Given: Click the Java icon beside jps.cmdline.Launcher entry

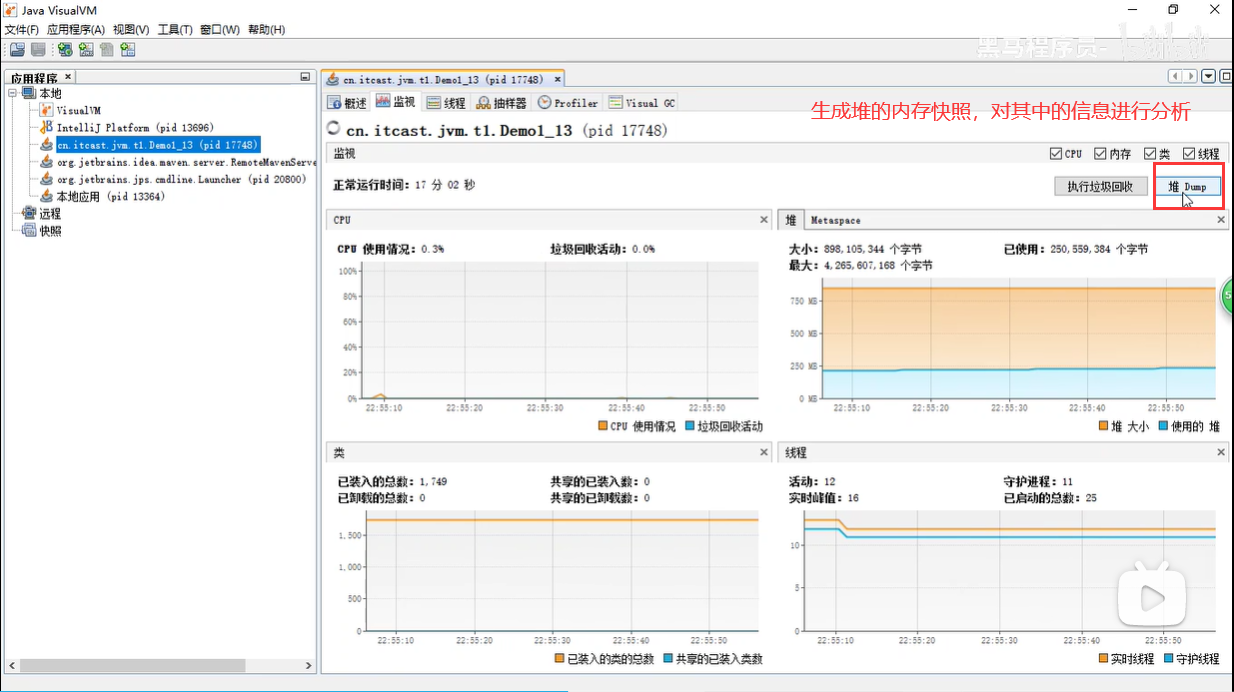Looking at the screenshot, I should point(46,179).
